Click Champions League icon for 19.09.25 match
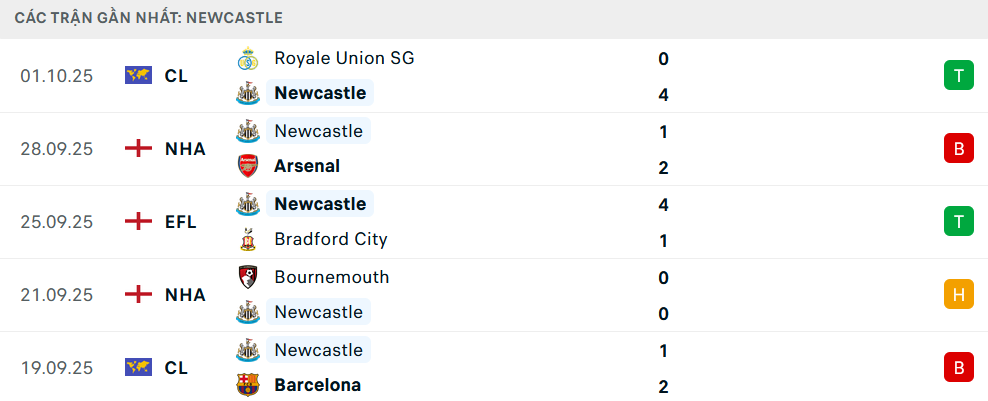 [x=138, y=368]
